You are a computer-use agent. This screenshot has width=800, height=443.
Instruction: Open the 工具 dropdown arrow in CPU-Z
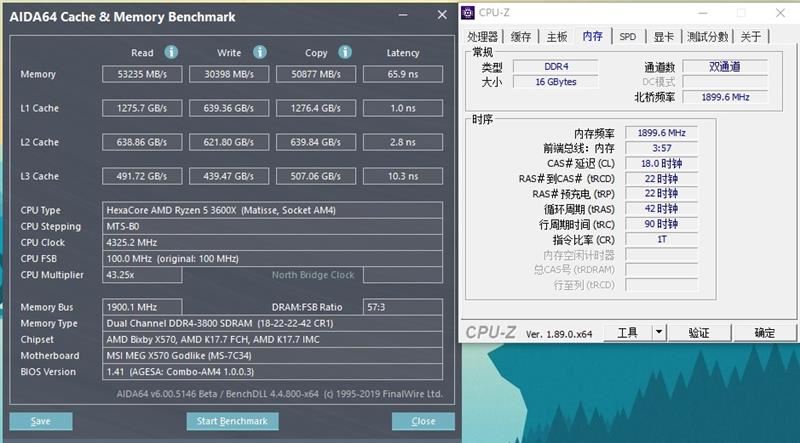coord(659,333)
